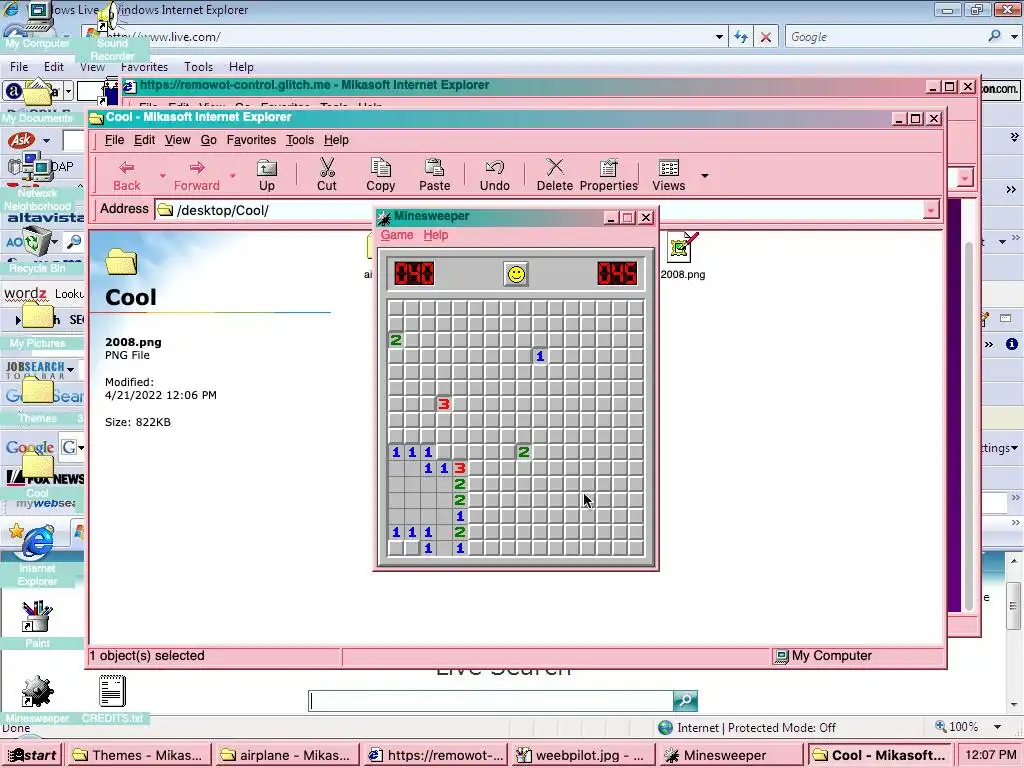Screen dimensions: 1024x768
Task: Open the Google search provider dropdown
Action: pyautogui.click(x=1014, y=37)
